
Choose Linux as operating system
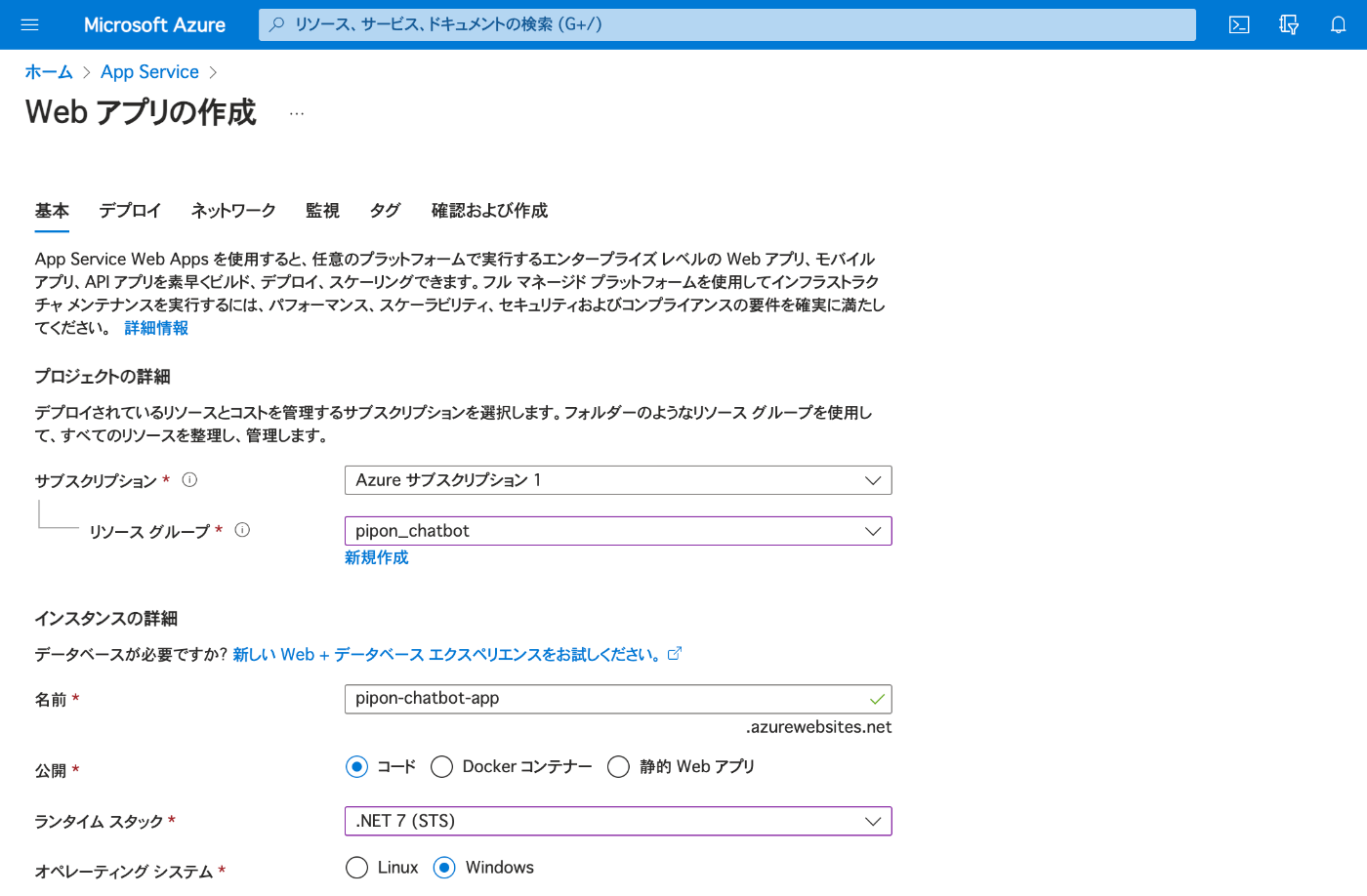357,867
